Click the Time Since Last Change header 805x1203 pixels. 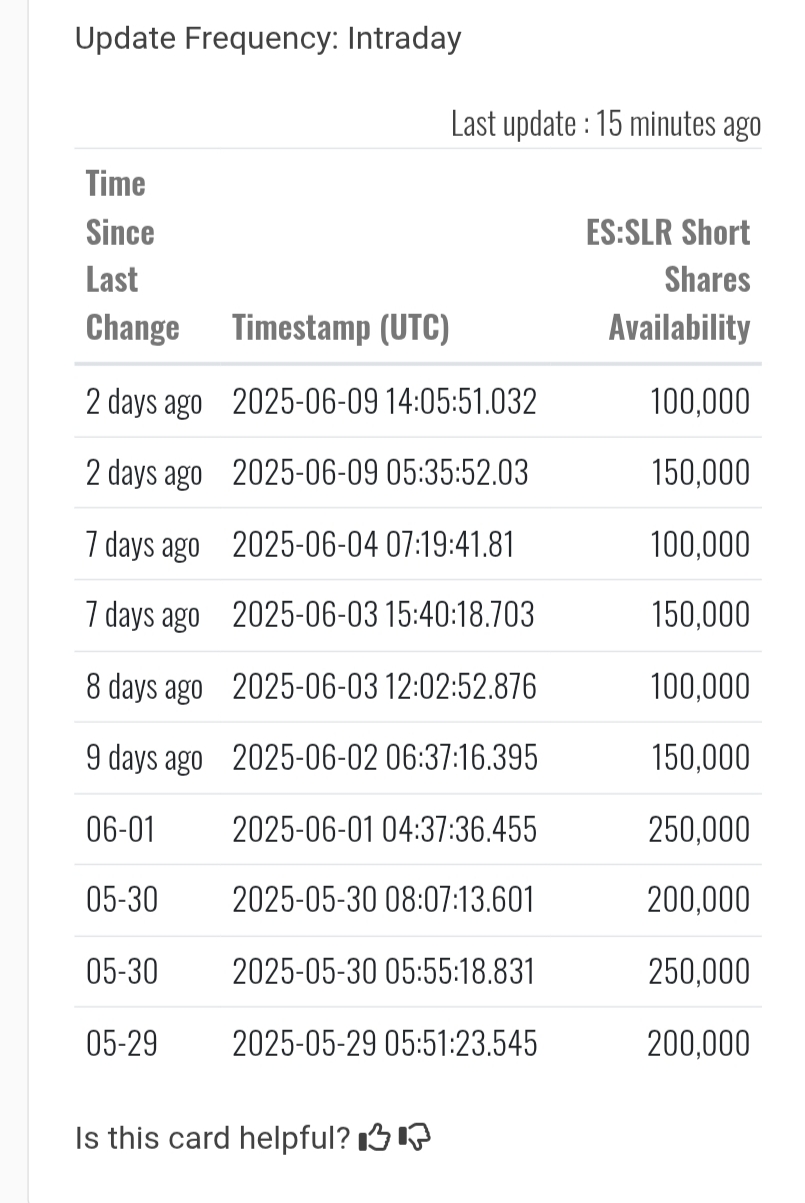pyautogui.click(x=132, y=256)
